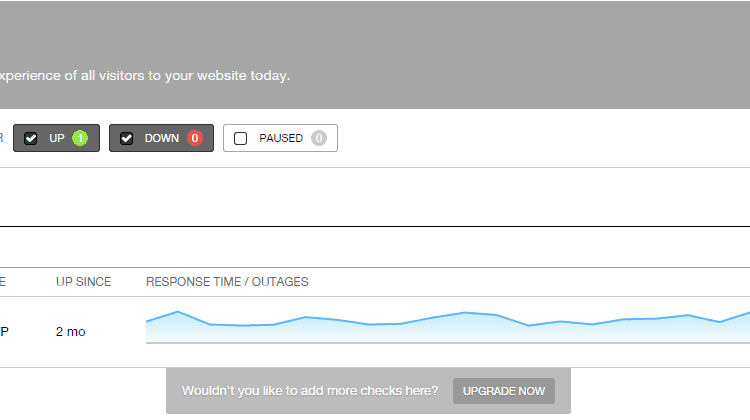This screenshot has height=420, width=750.
Task: Enable the PAUSED filter checkbox
Action: click(240, 138)
